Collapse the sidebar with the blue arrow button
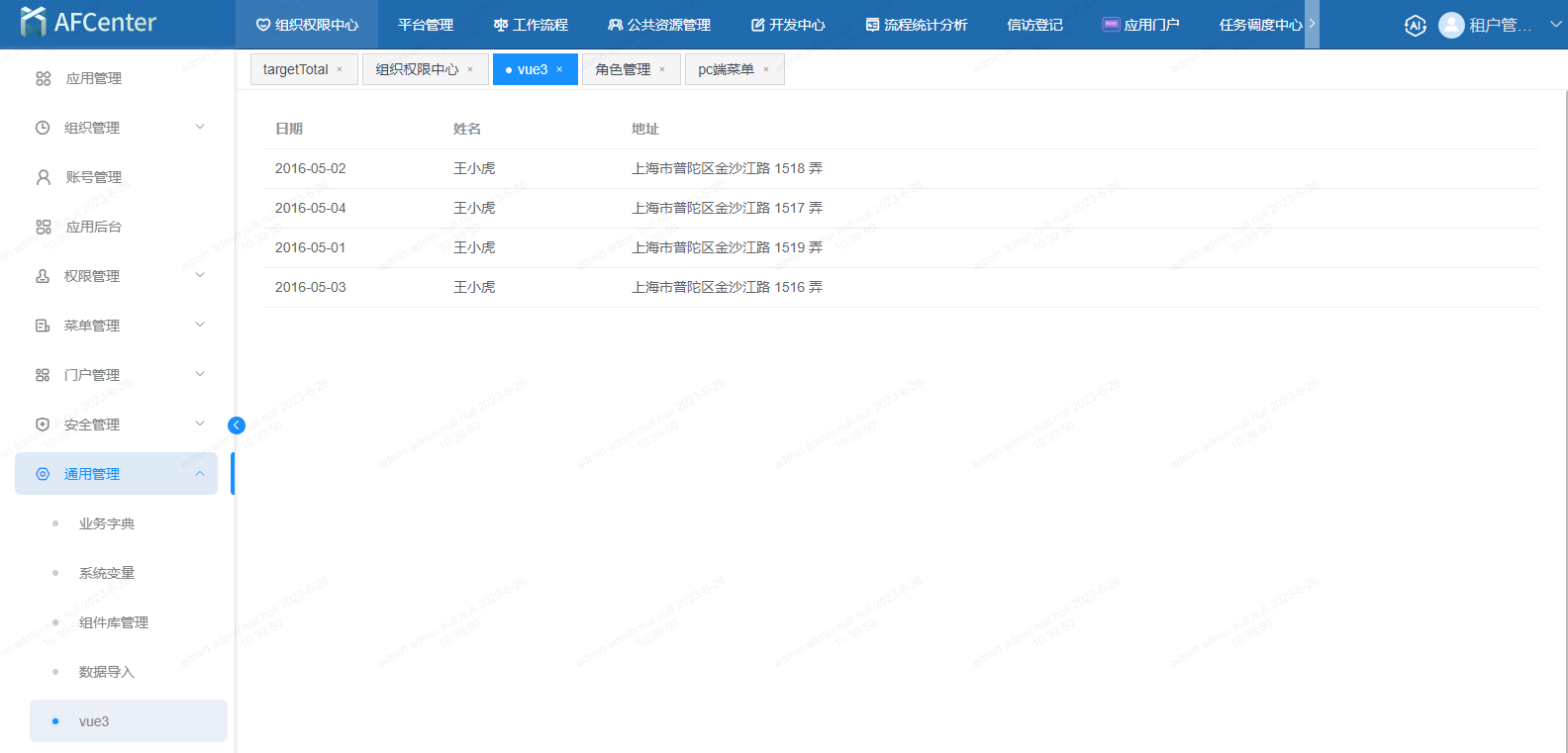The image size is (1568, 753). 237,425
